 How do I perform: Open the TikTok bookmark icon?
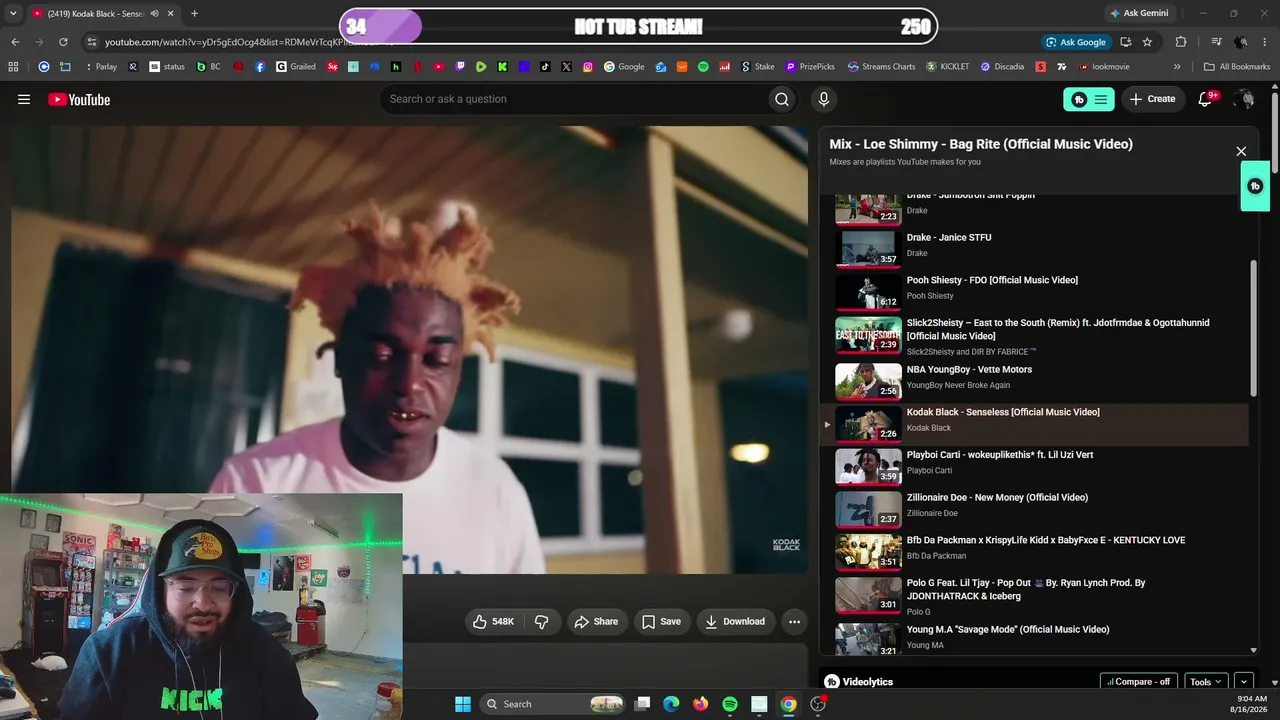(545, 67)
